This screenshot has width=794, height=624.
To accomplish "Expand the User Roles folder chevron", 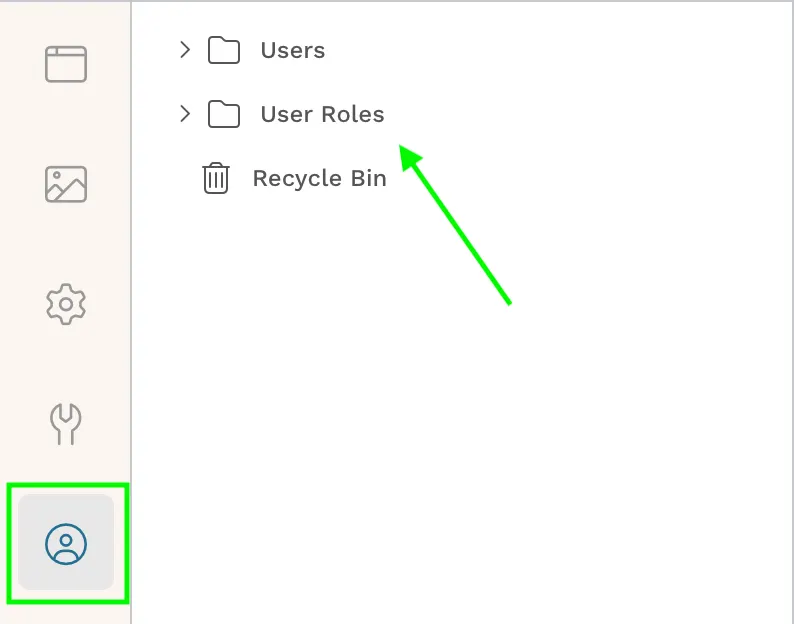I will 184,113.
